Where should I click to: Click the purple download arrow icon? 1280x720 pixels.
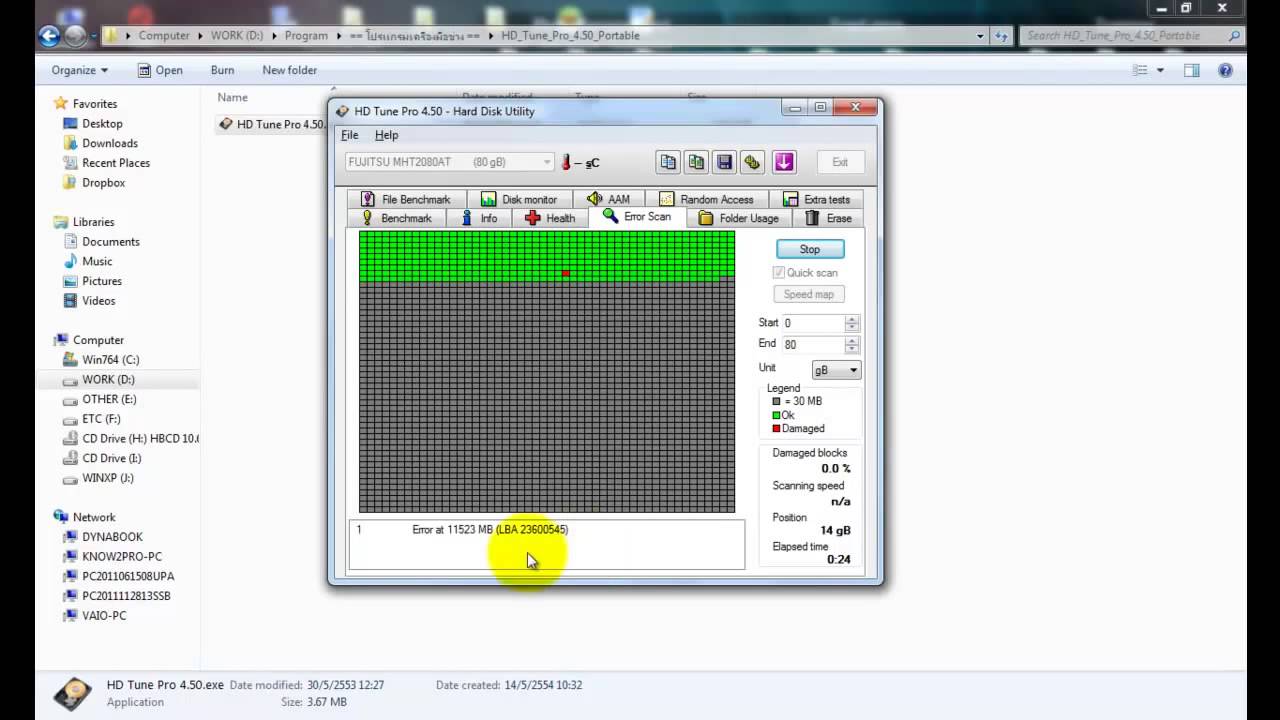[783, 162]
